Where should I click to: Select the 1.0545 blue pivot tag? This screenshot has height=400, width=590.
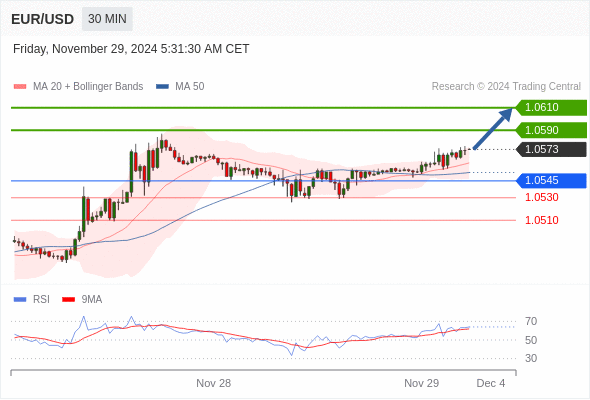click(551, 181)
